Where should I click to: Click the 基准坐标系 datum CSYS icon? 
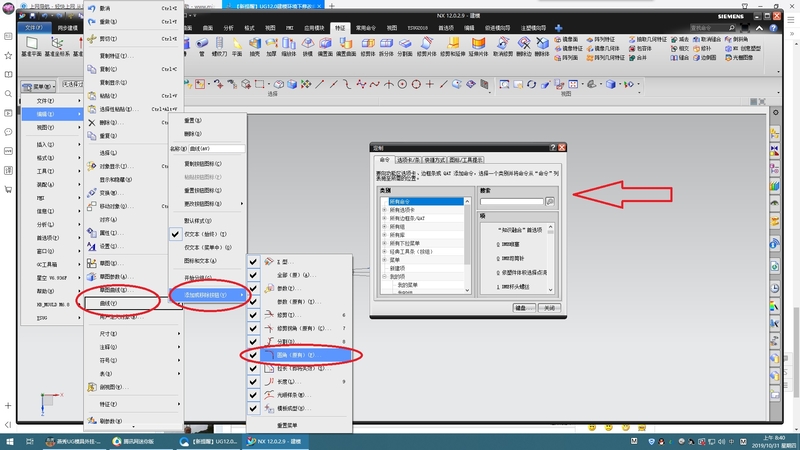point(57,43)
